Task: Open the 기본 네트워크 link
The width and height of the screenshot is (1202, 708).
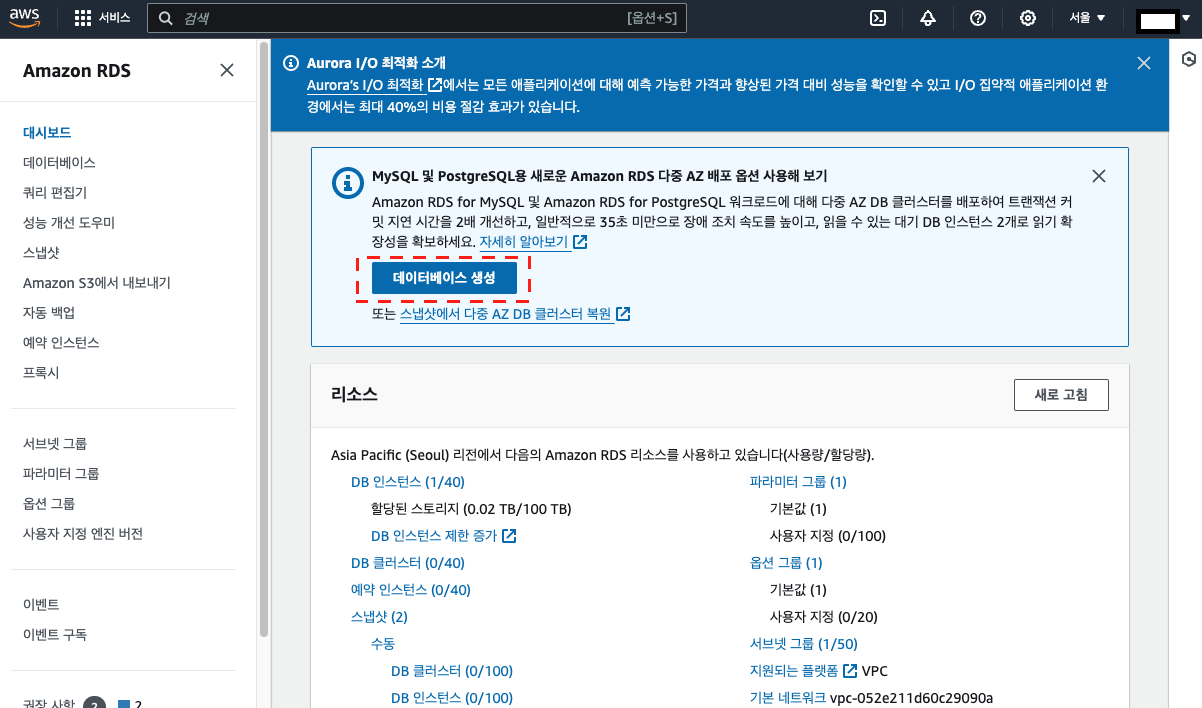Action: (788, 698)
